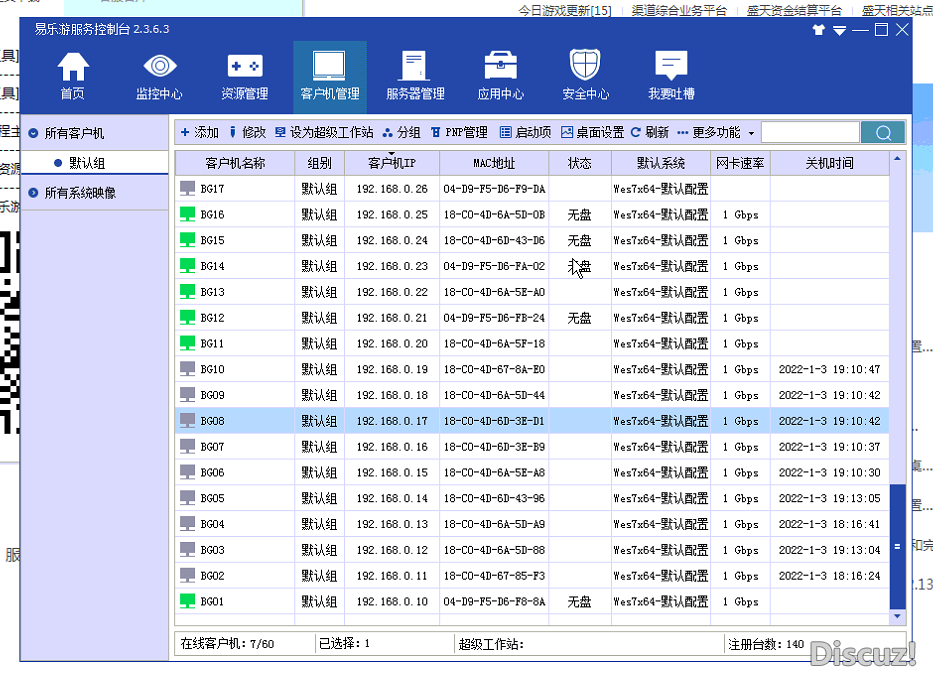Click green monitor icon of BG13
The width and height of the screenshot is (933, 678).
pos(187,292)
